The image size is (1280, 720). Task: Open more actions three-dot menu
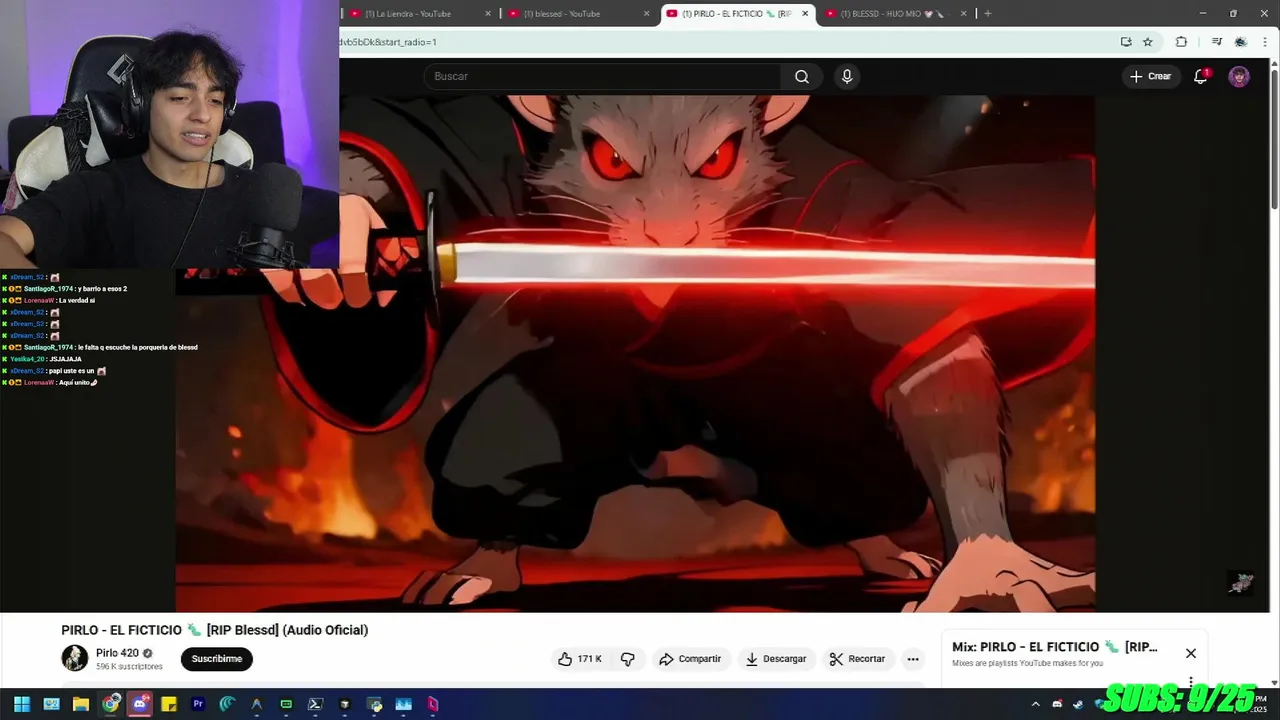click(912, 659)
